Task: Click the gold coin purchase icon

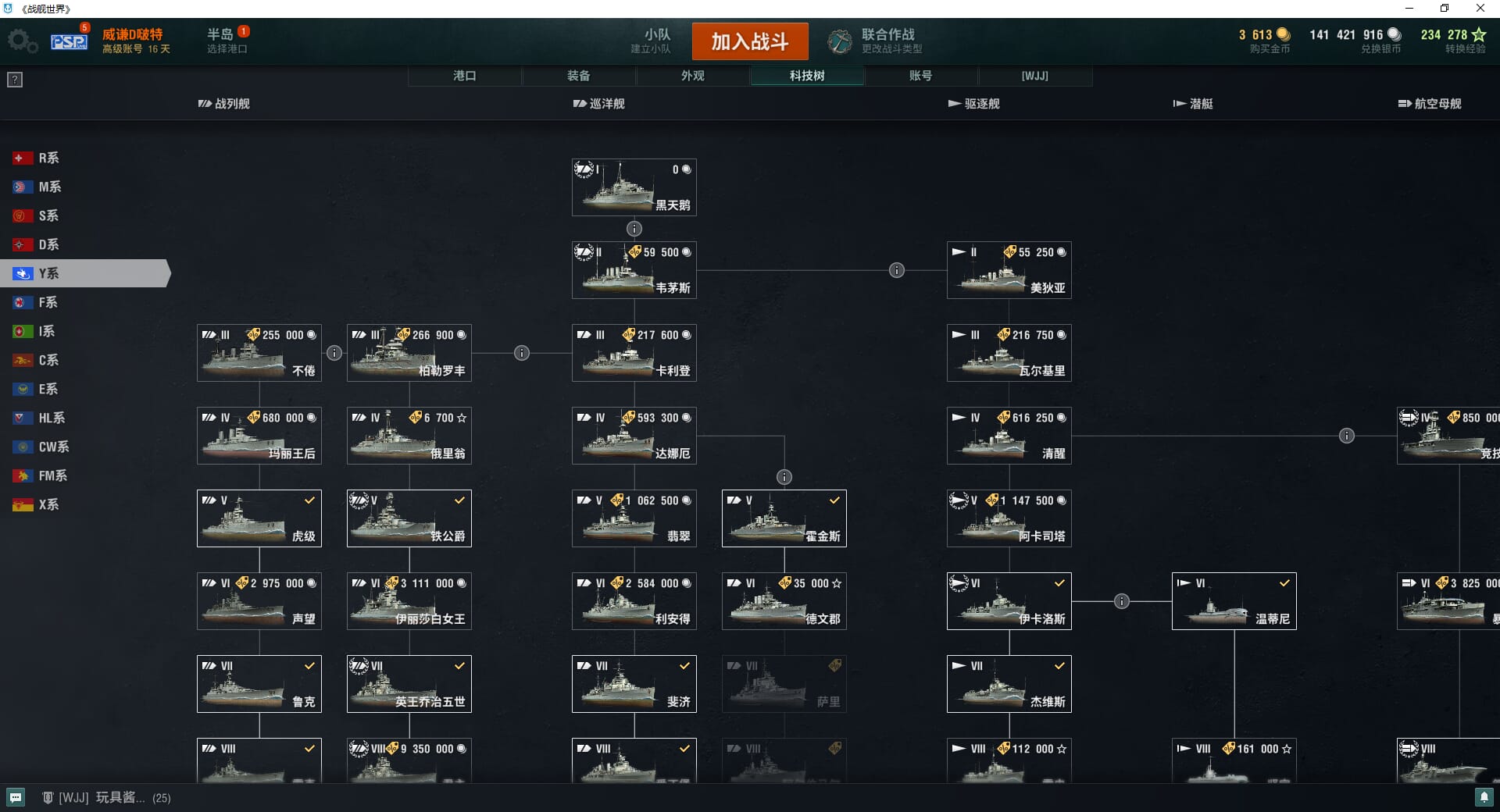Action: coord(1283,34)
